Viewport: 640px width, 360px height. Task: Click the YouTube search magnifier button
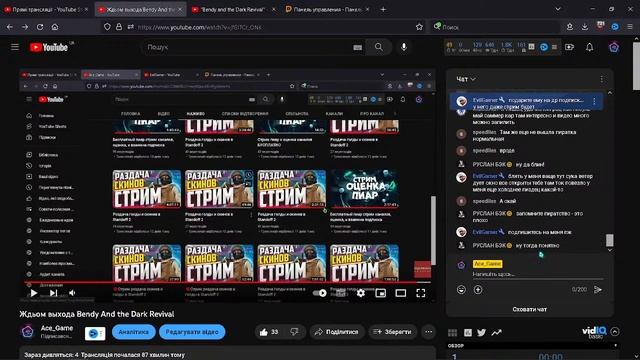pos(379,47)
